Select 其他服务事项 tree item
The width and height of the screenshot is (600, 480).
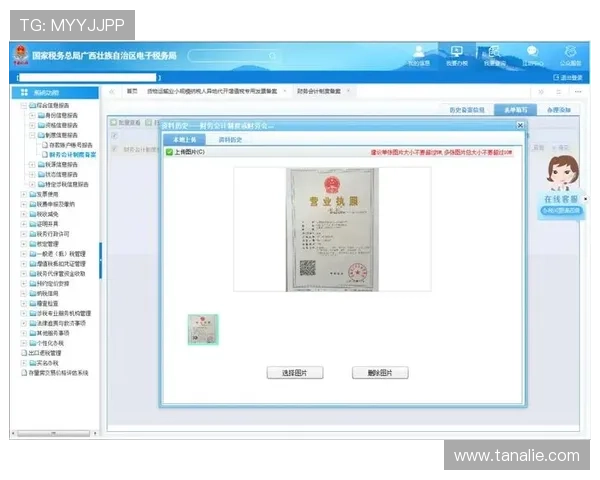(49, 333)
